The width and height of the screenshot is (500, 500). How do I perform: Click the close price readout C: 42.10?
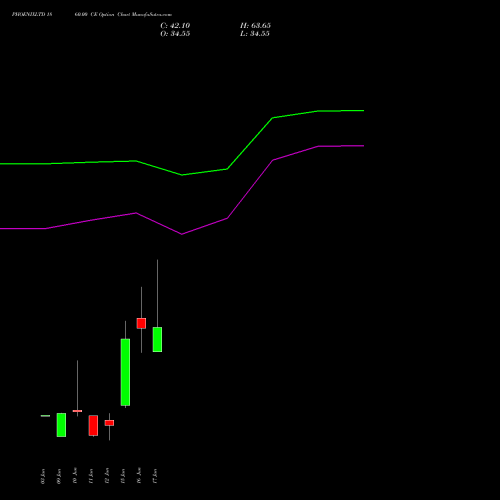point(175,26)
